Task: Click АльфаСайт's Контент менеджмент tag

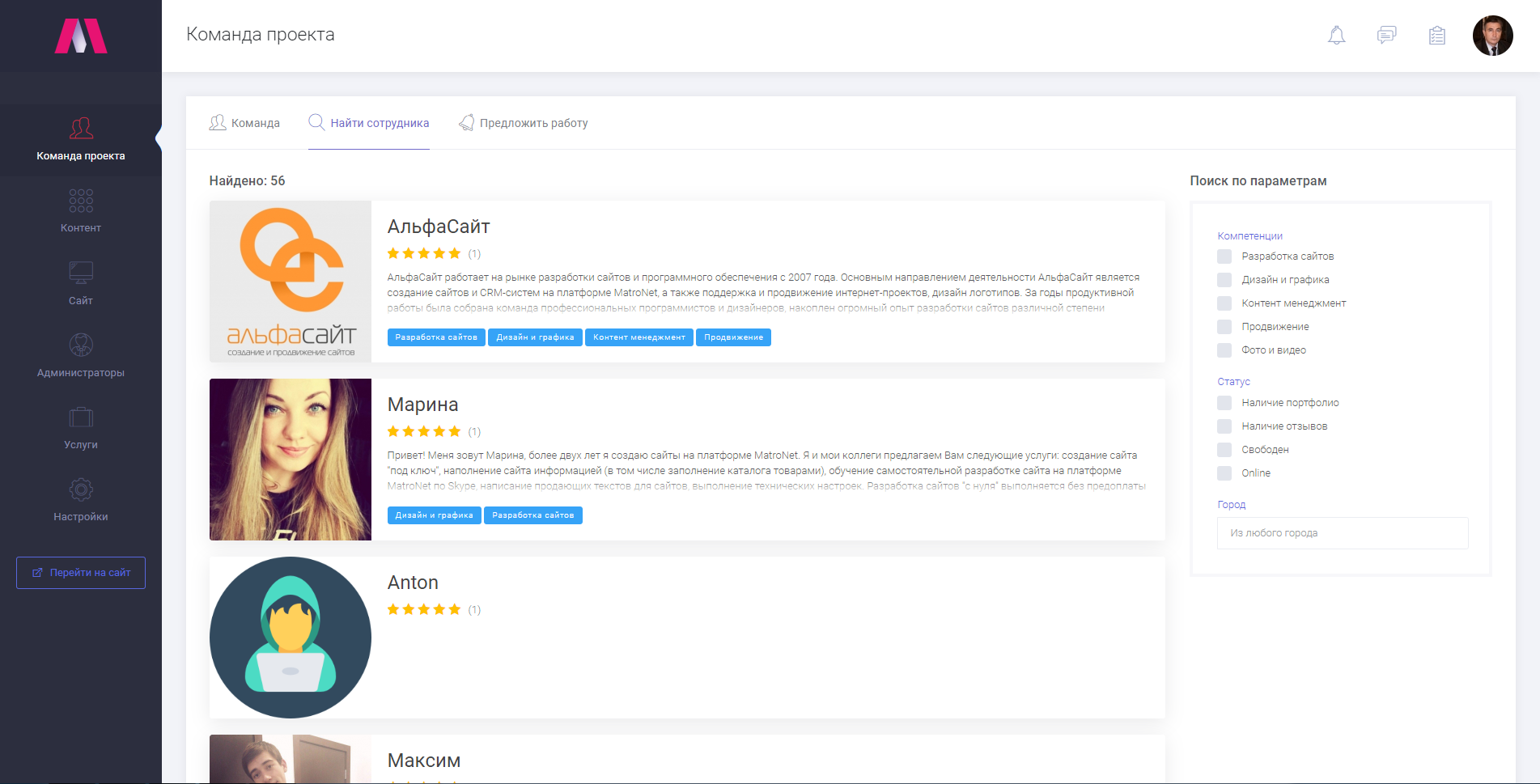Action: (639, 337)
